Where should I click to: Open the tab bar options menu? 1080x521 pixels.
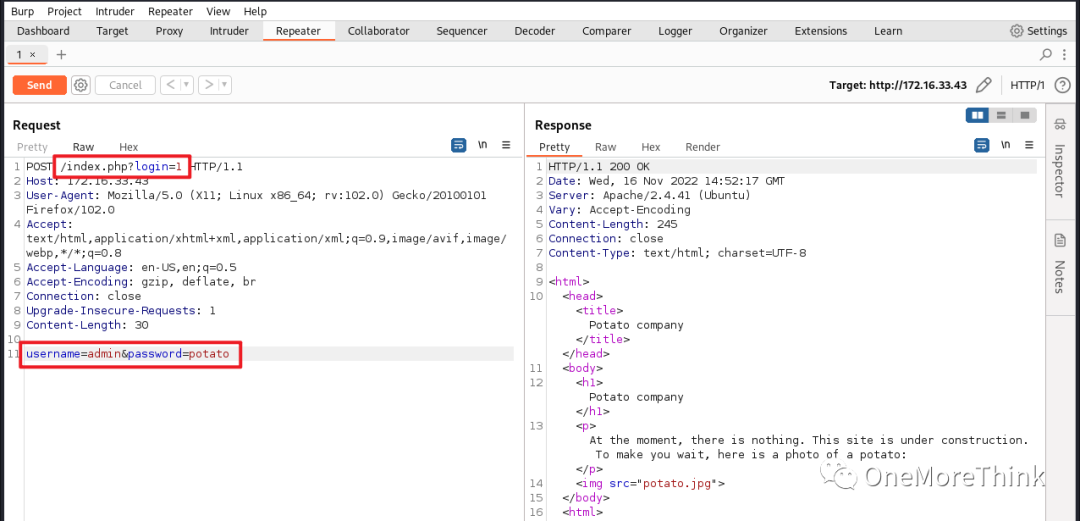point(1066,54)
